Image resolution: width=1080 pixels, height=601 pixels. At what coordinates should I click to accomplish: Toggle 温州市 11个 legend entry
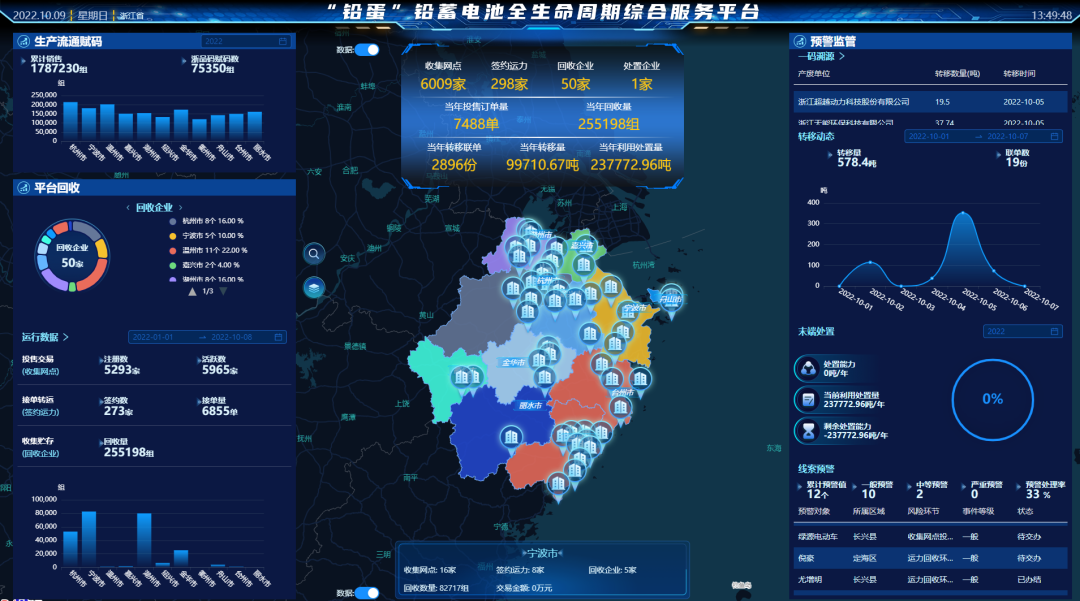point(208,251)
